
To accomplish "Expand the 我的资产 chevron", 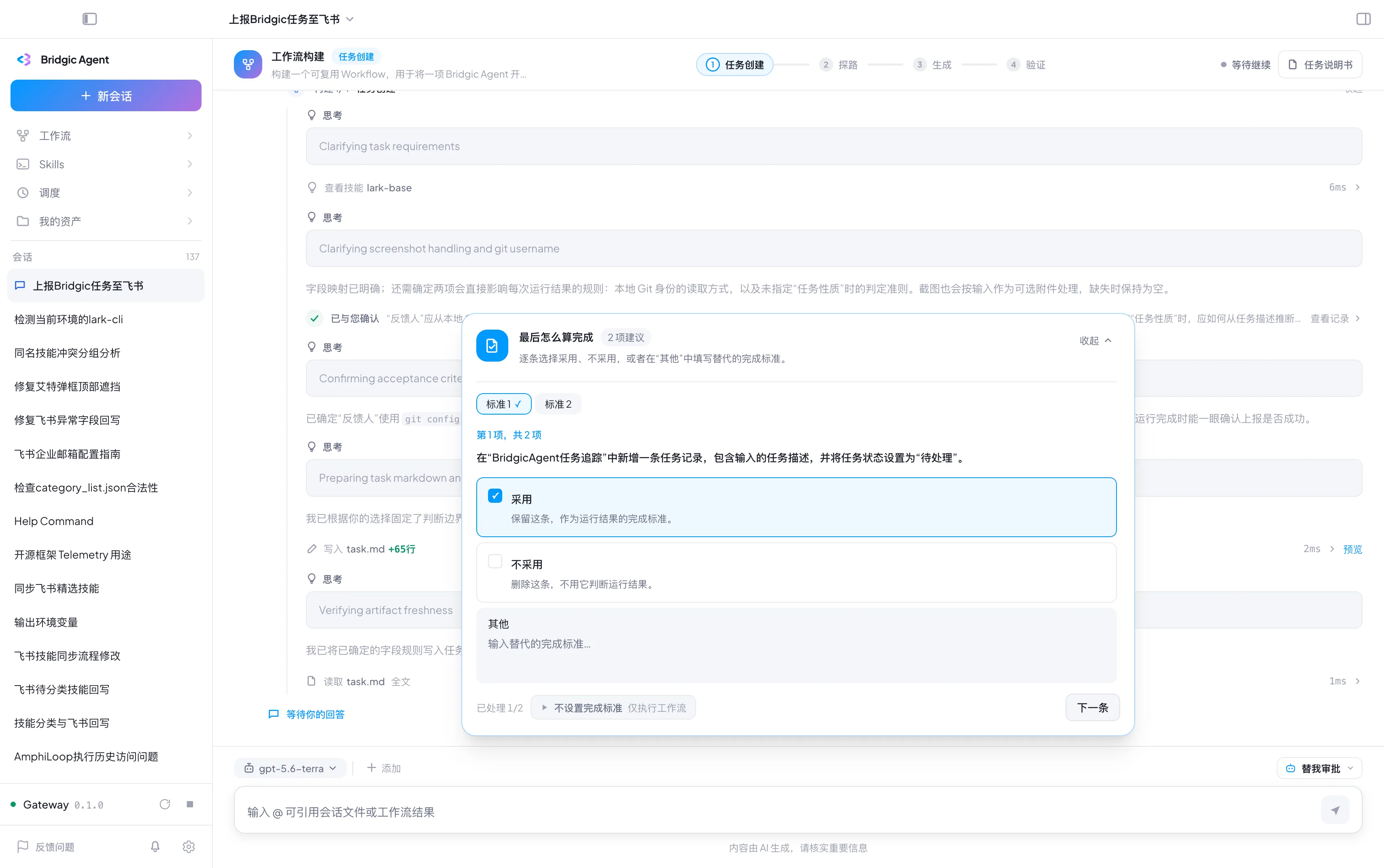I will click(x=190, y=221).
